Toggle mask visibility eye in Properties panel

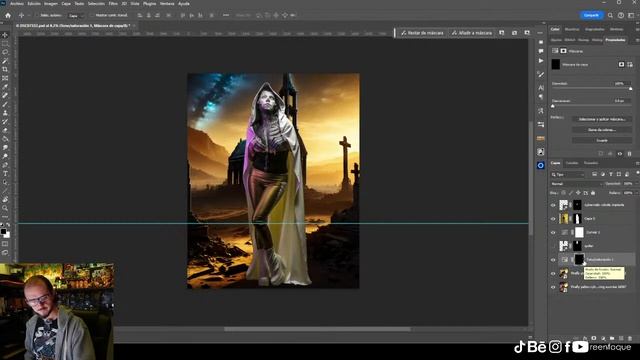(620, 153)
